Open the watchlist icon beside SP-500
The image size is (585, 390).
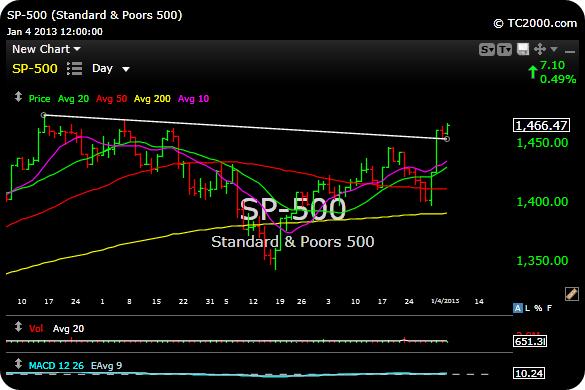click(x=75, y=69)
